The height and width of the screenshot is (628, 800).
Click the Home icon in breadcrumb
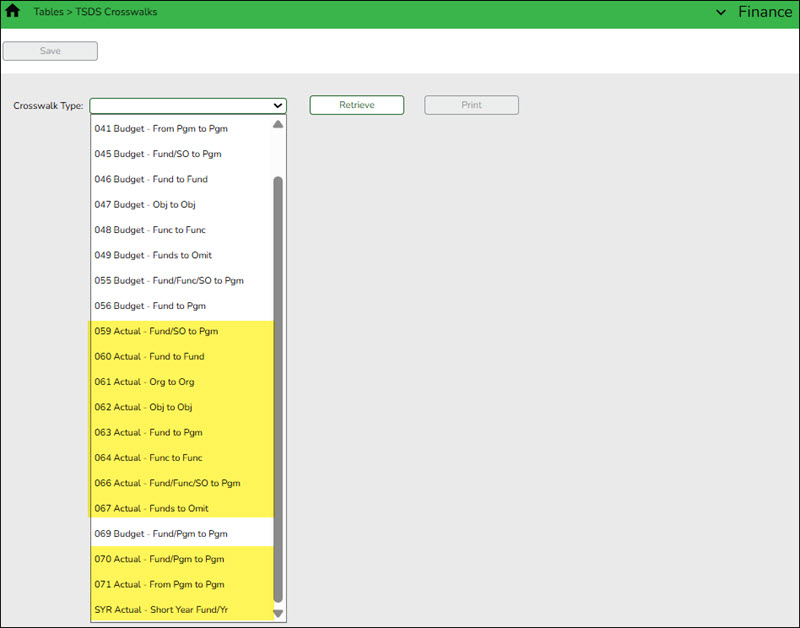13,12
